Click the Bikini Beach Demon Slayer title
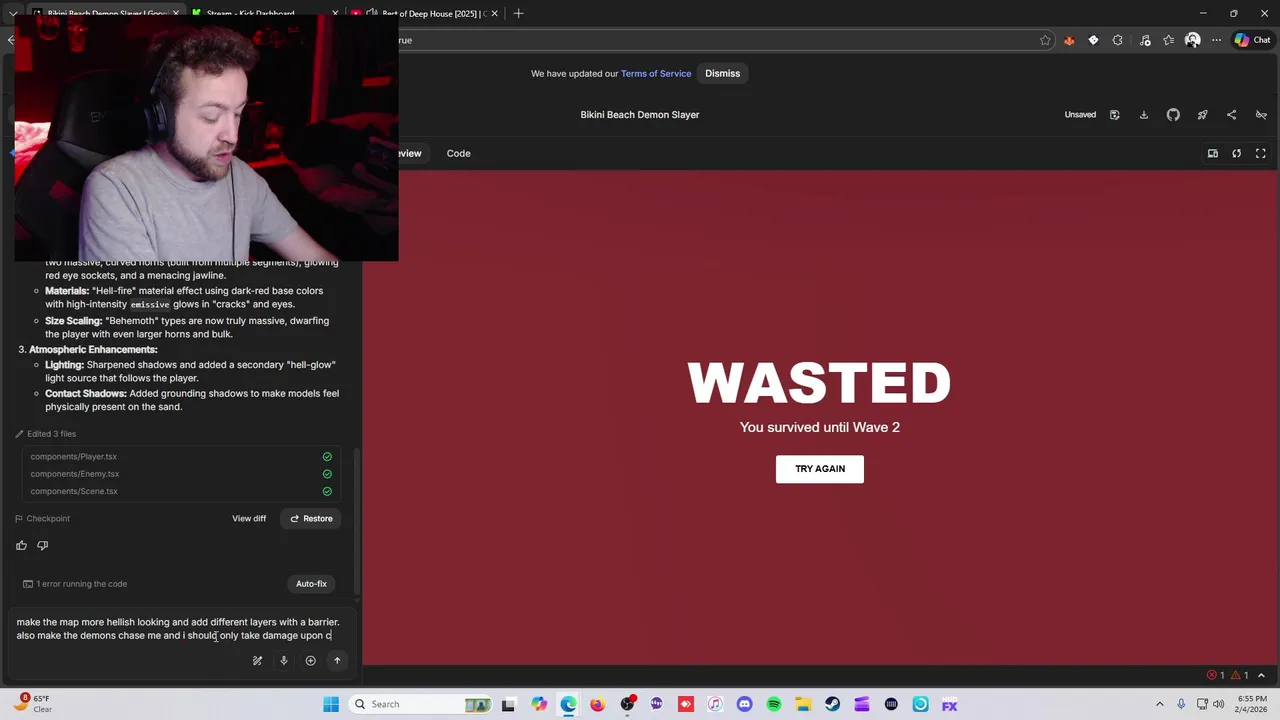The height and width of the screenshot is (720, 1280). coord(640,115)
